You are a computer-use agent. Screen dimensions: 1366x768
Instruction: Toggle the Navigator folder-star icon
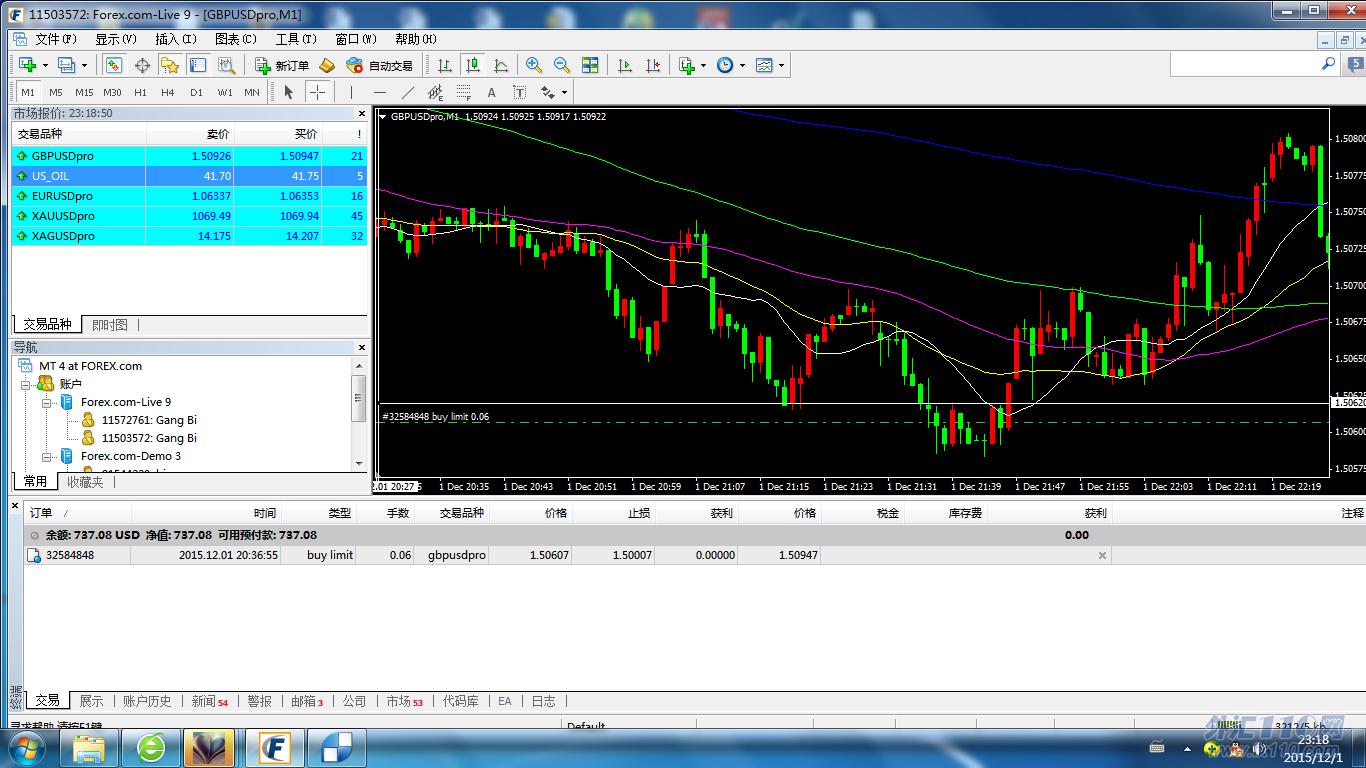(x=170, y=65)
